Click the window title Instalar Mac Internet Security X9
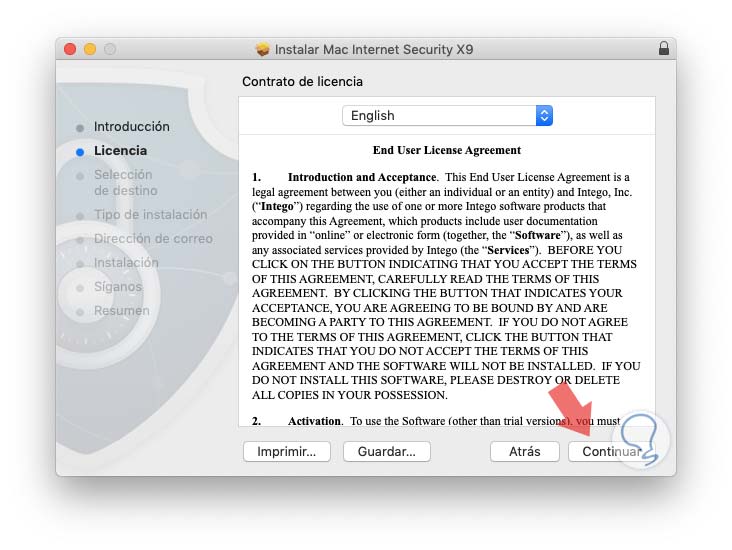Viewport: 732px width, 550px height. (x=374, y=49)
